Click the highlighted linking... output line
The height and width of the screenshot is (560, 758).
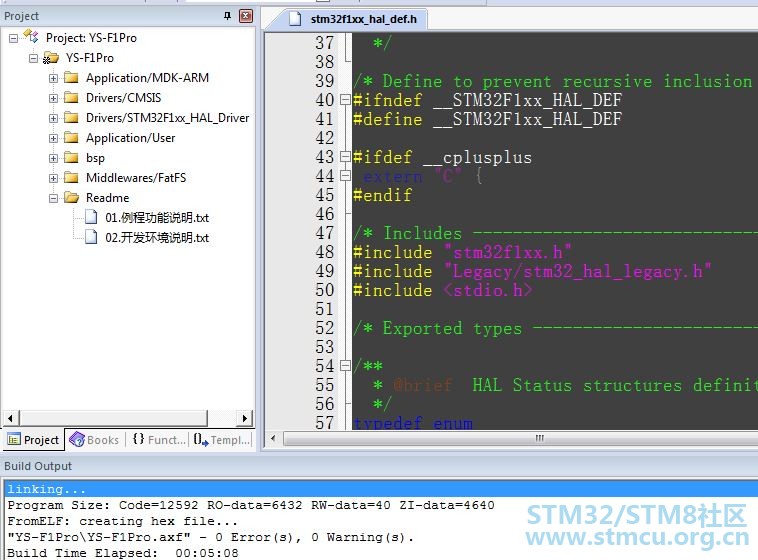381,489
